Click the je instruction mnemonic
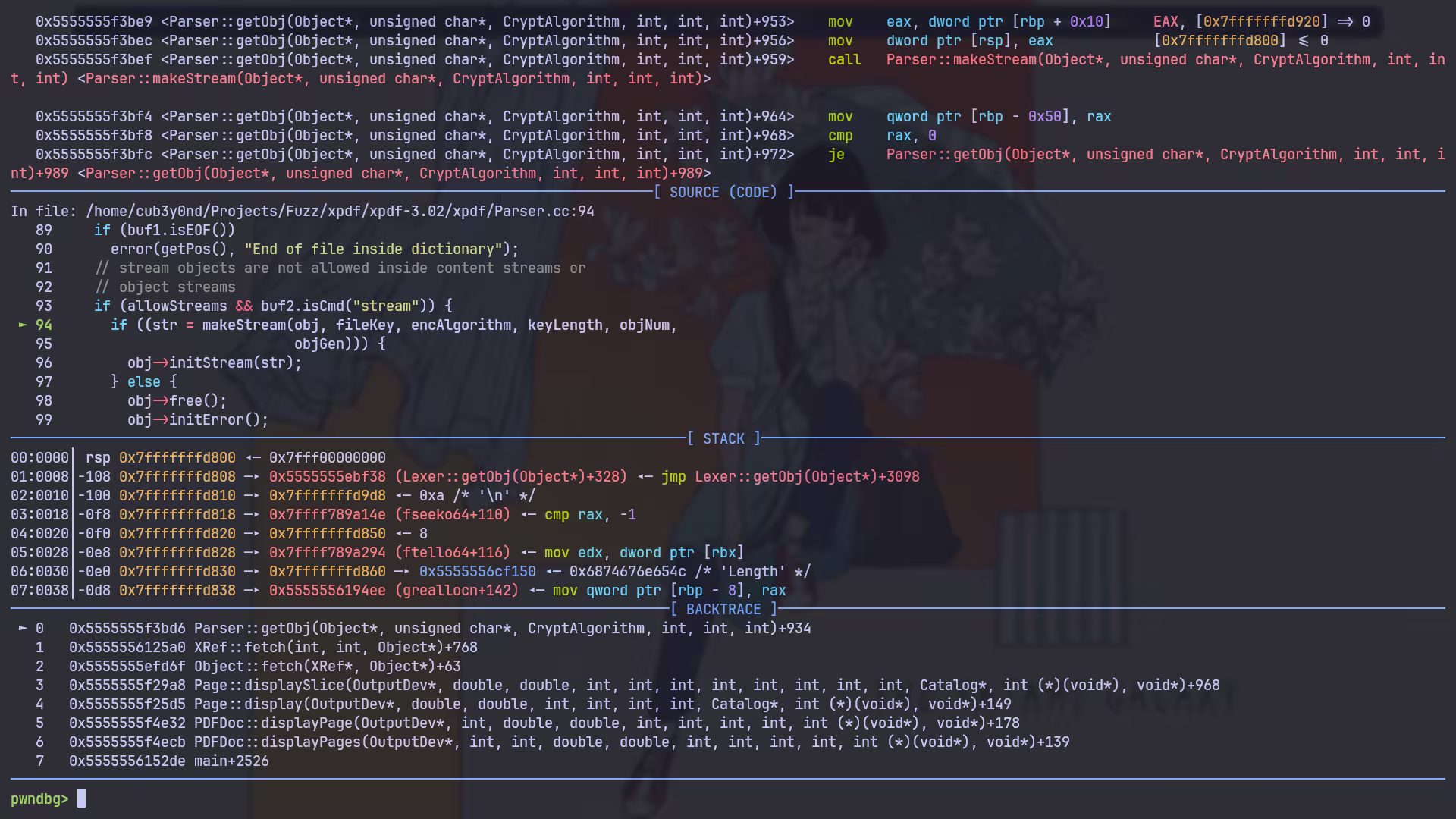The height and width of the screenshot is (819, 1456). point(836,154)
